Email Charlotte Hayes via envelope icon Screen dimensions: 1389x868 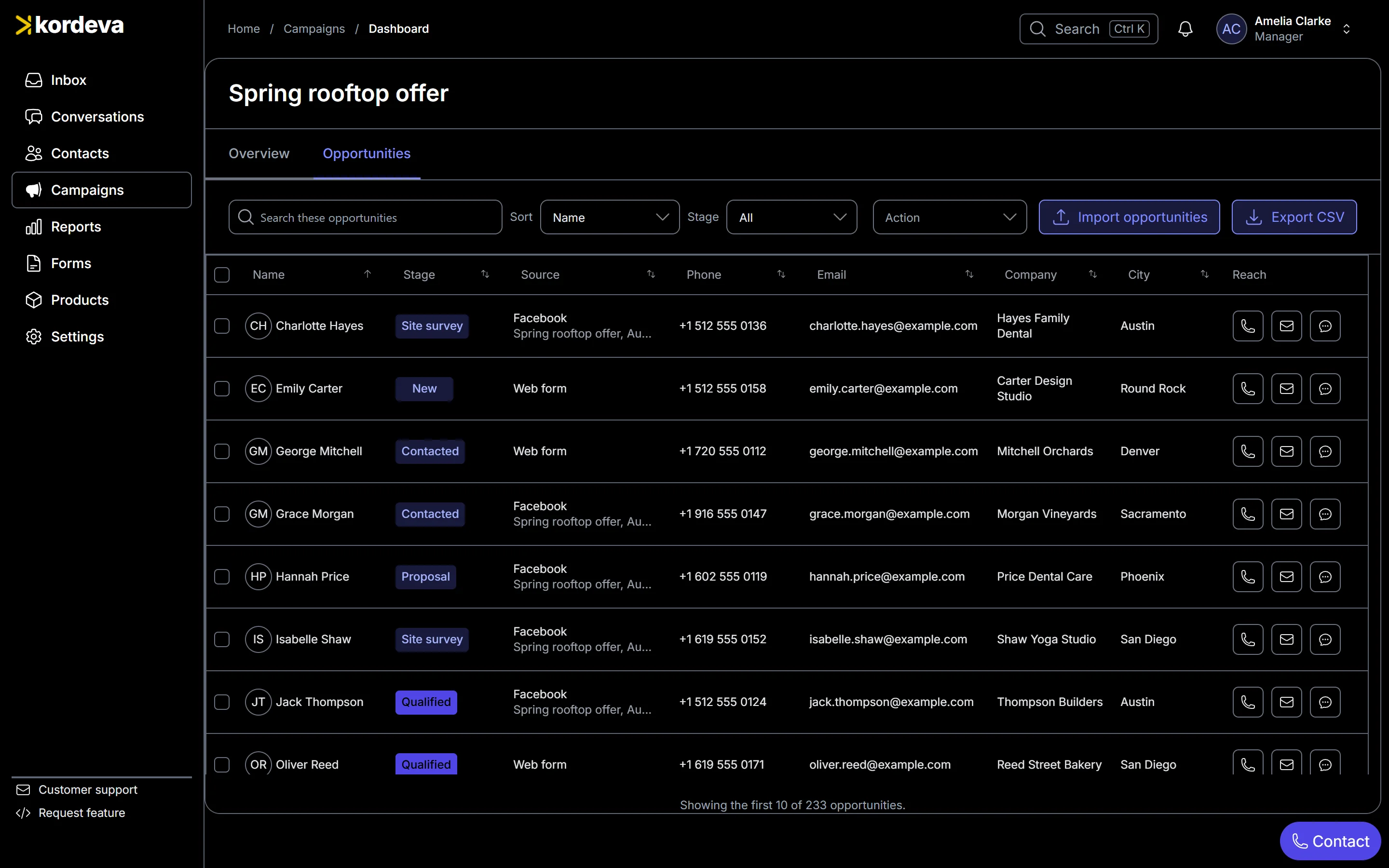(x=1286, y=326)
